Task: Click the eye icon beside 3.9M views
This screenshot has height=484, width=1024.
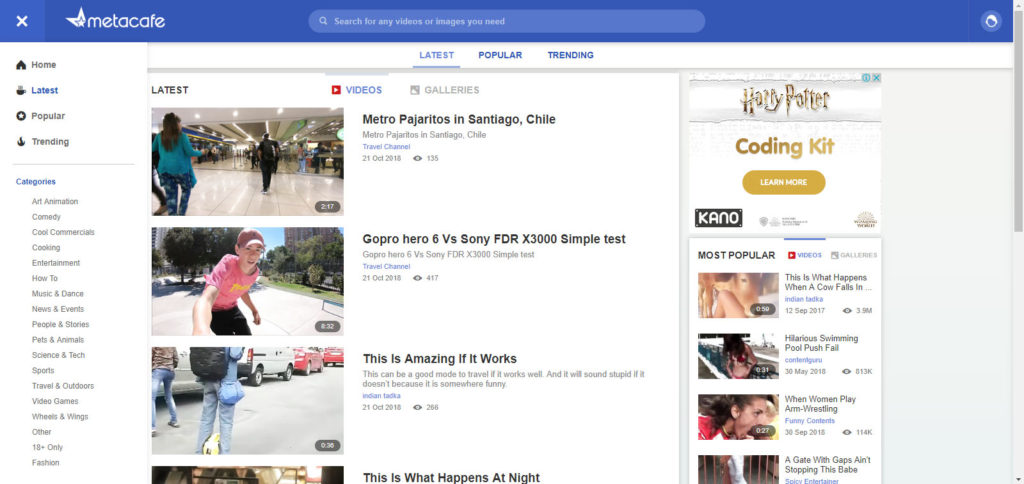Action: pos(847,310)
